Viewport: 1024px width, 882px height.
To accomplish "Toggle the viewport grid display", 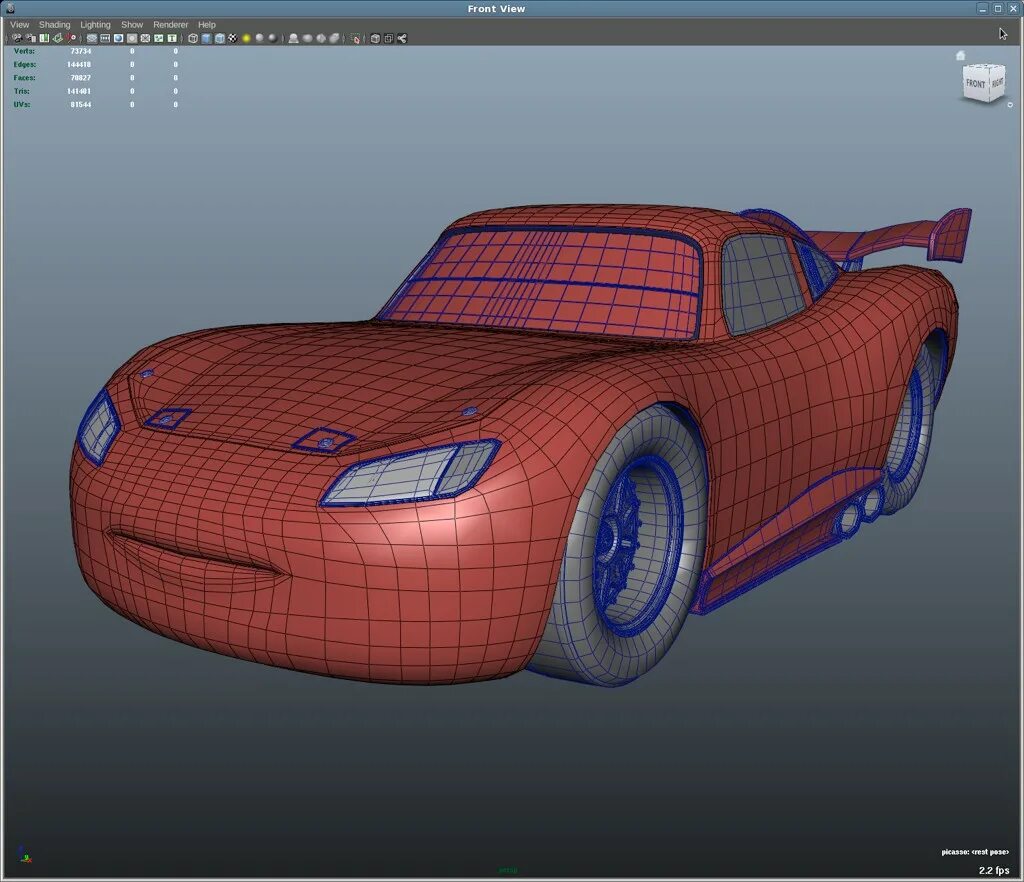I will coord(92,39).
